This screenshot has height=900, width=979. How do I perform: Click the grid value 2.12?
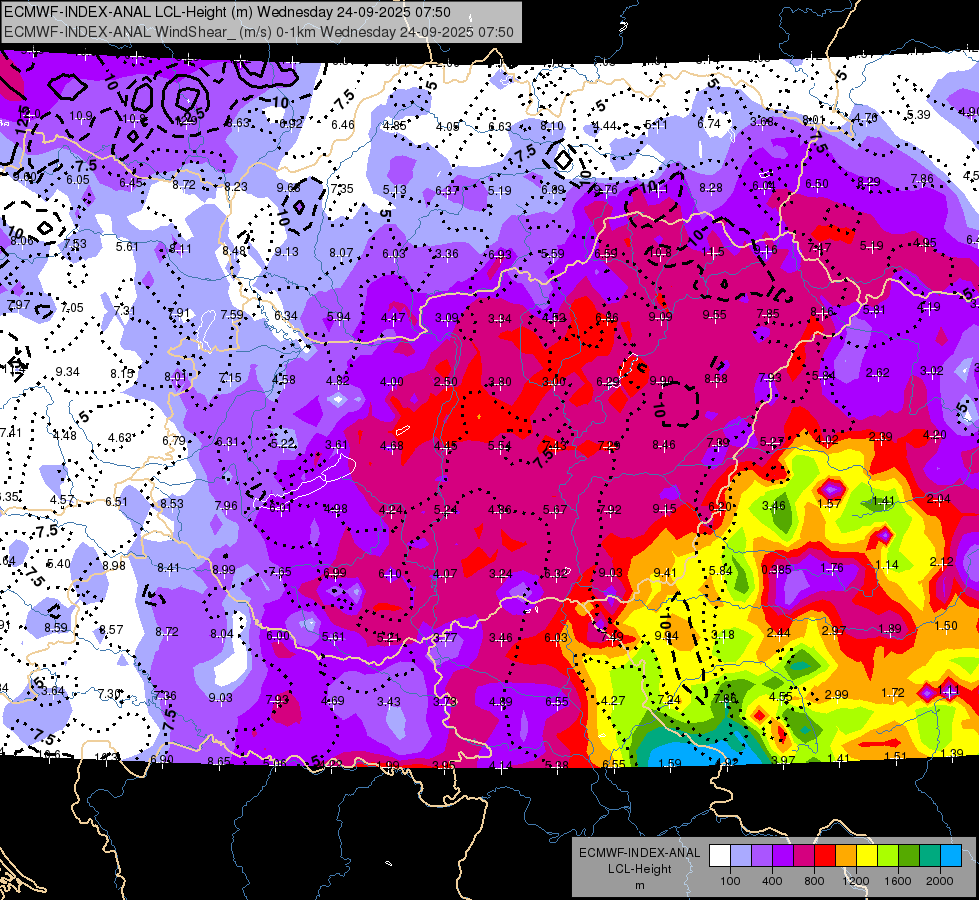point(942,561)
